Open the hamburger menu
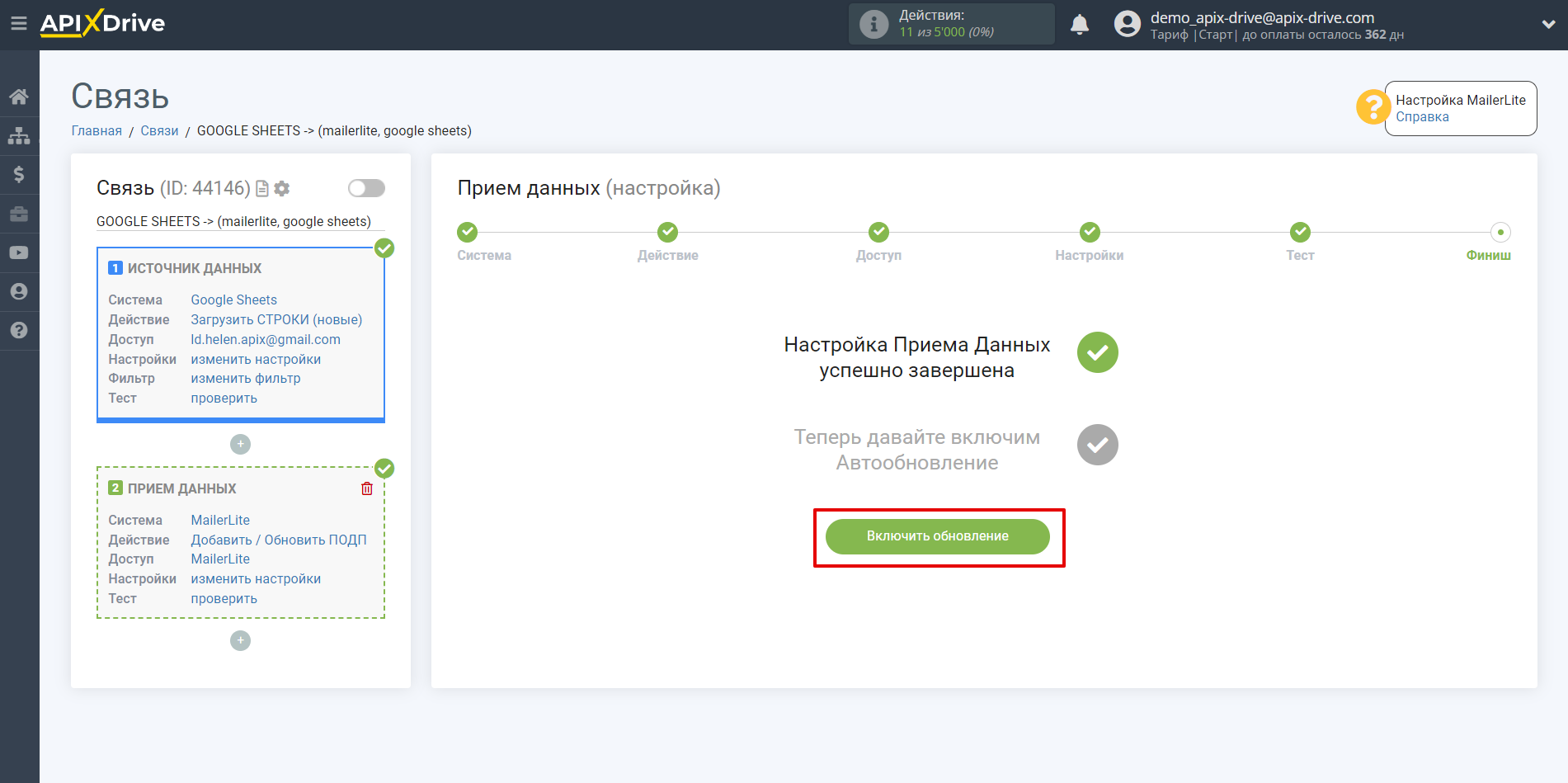Viewport: 1568px width, 783px height. (x=18, y=23)
